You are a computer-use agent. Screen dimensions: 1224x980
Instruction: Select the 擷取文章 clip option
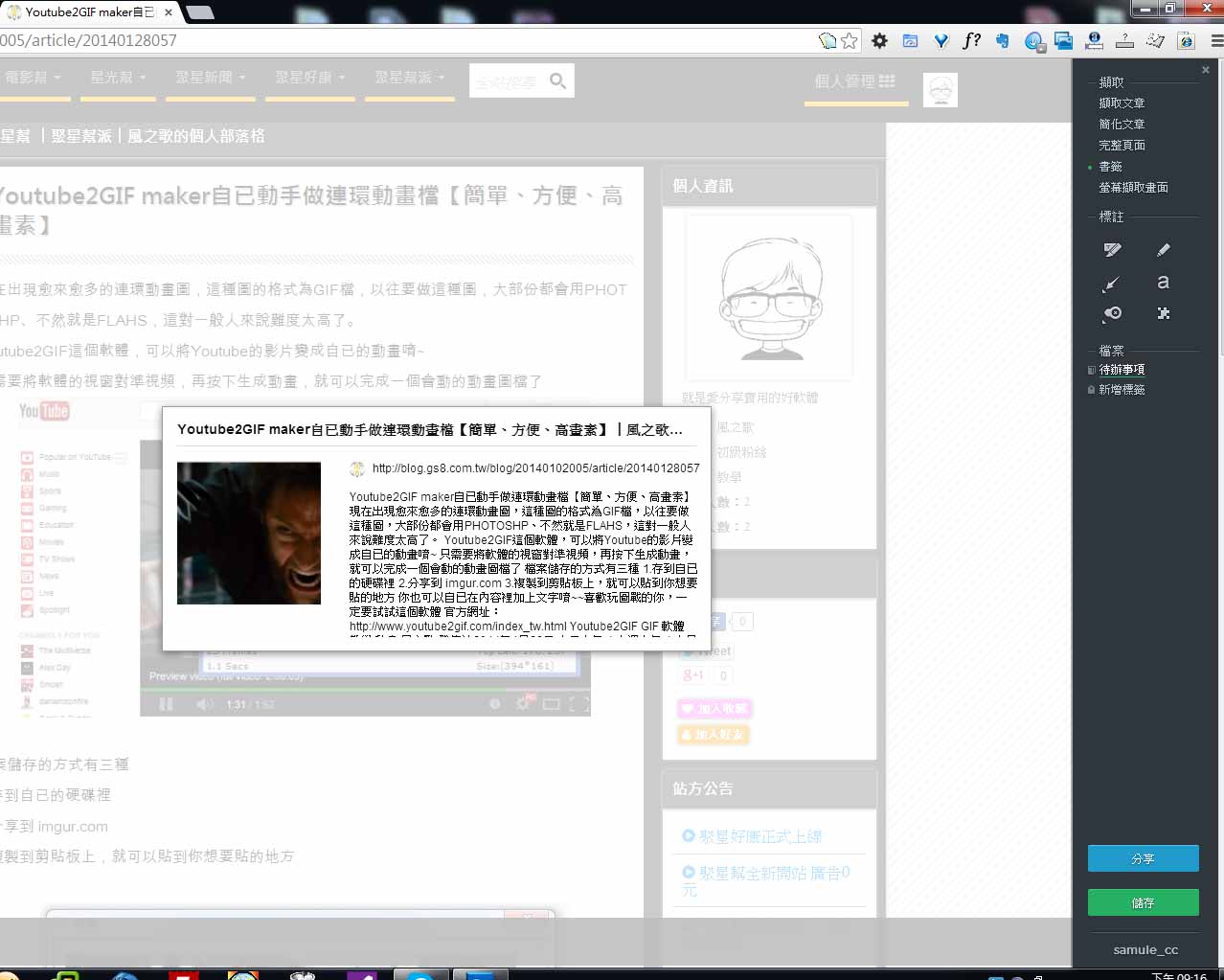1122,103
